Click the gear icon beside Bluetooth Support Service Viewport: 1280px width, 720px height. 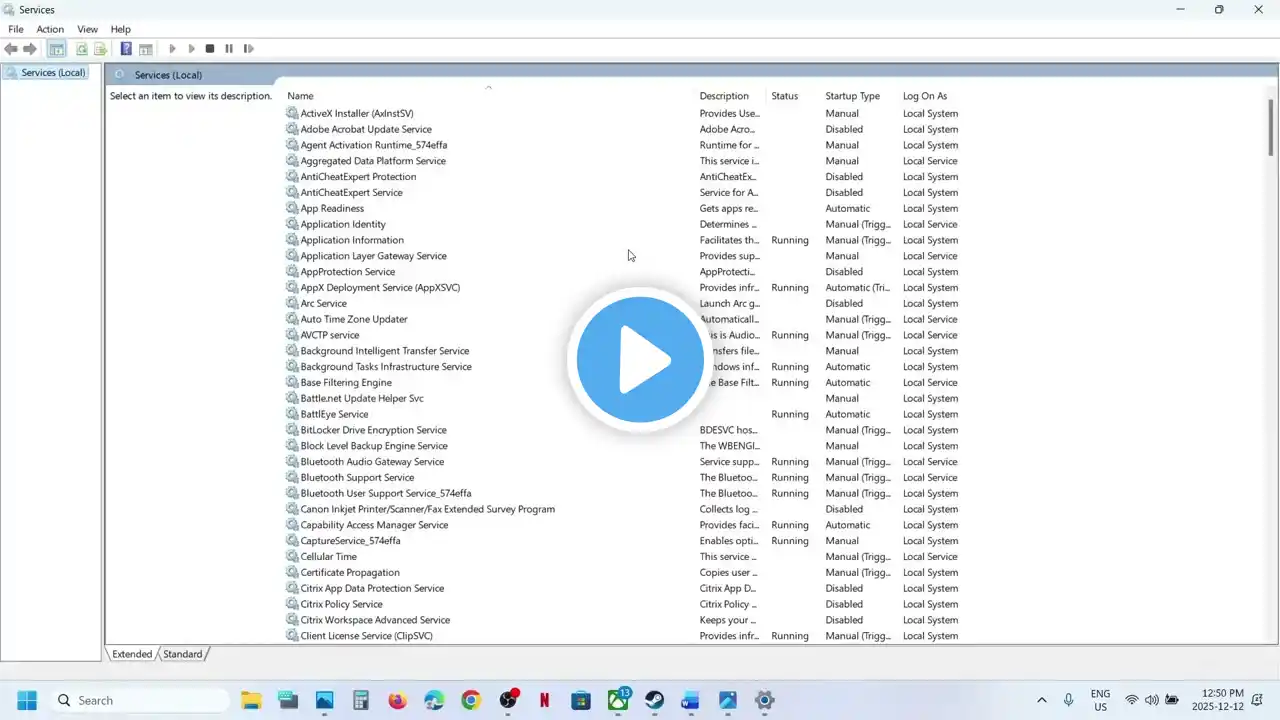coord(292,477)
